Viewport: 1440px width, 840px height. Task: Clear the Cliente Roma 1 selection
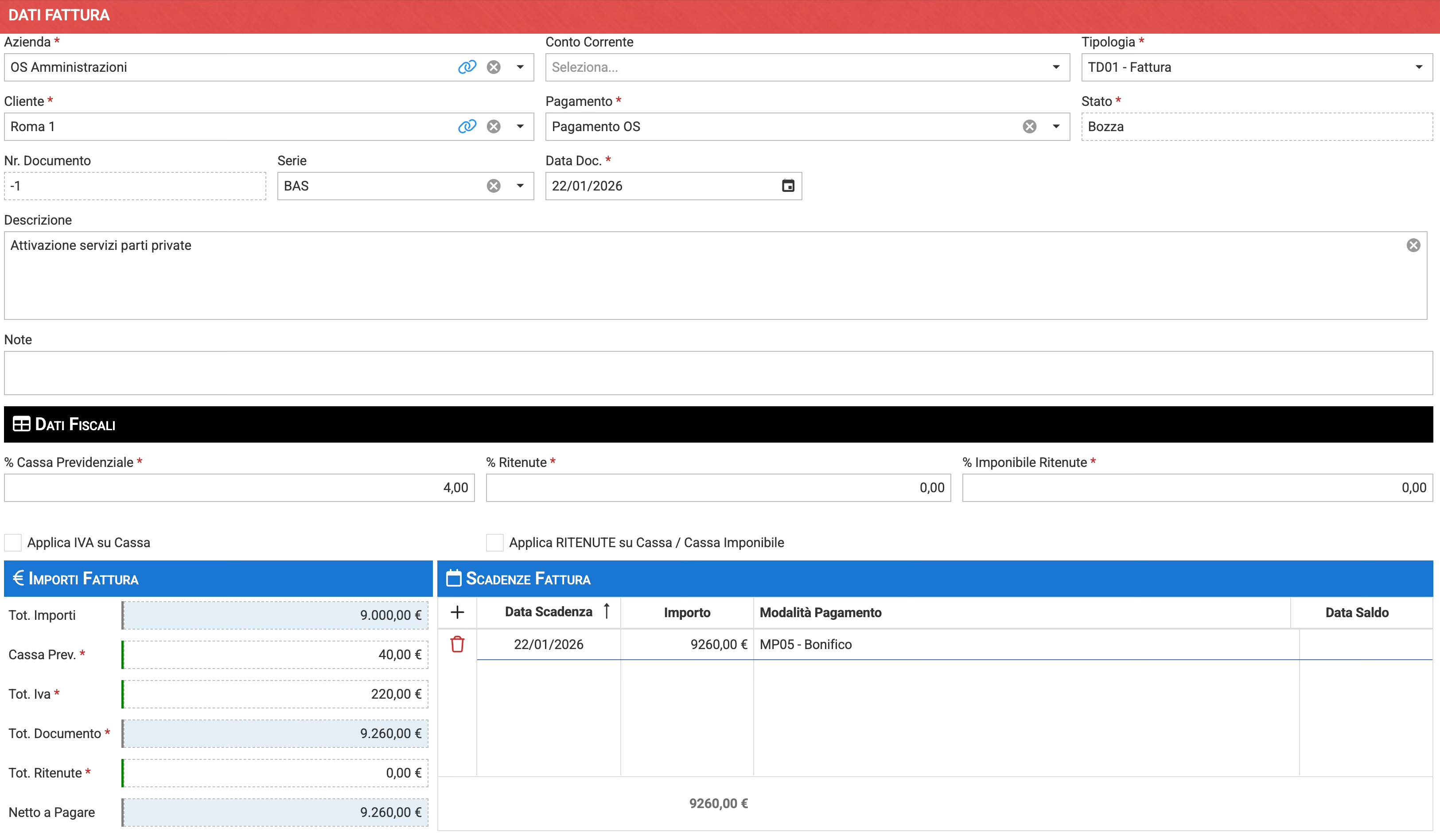494,126
